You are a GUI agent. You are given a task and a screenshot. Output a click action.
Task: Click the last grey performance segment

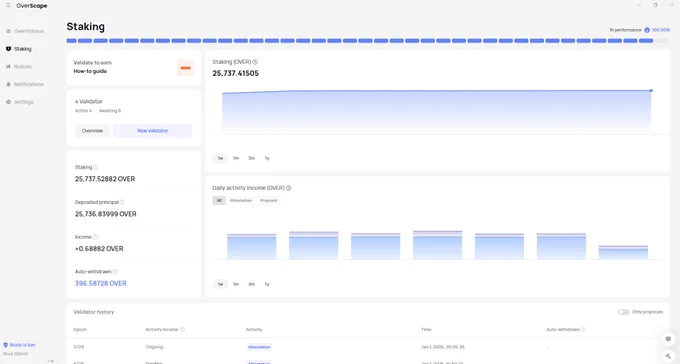click(662, 41)
